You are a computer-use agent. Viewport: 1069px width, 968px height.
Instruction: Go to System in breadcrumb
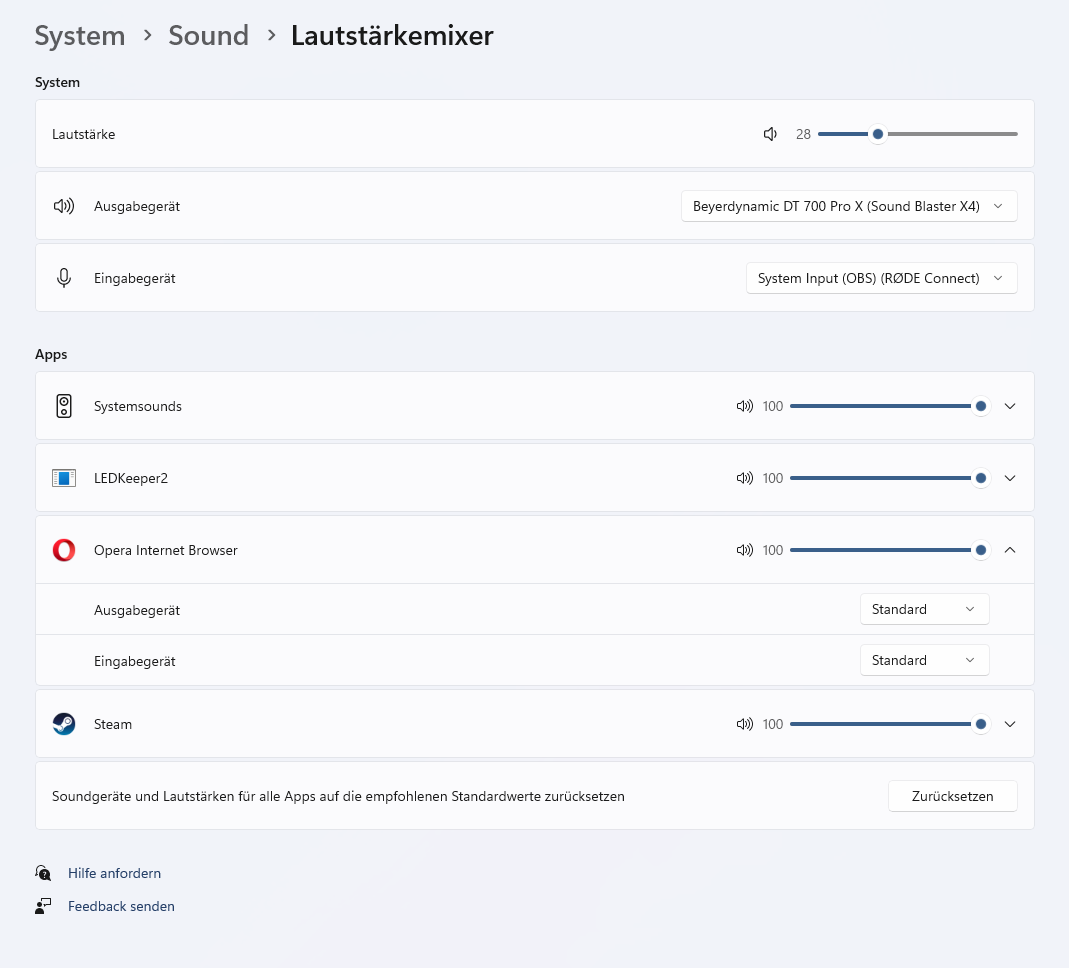(80, 35)
